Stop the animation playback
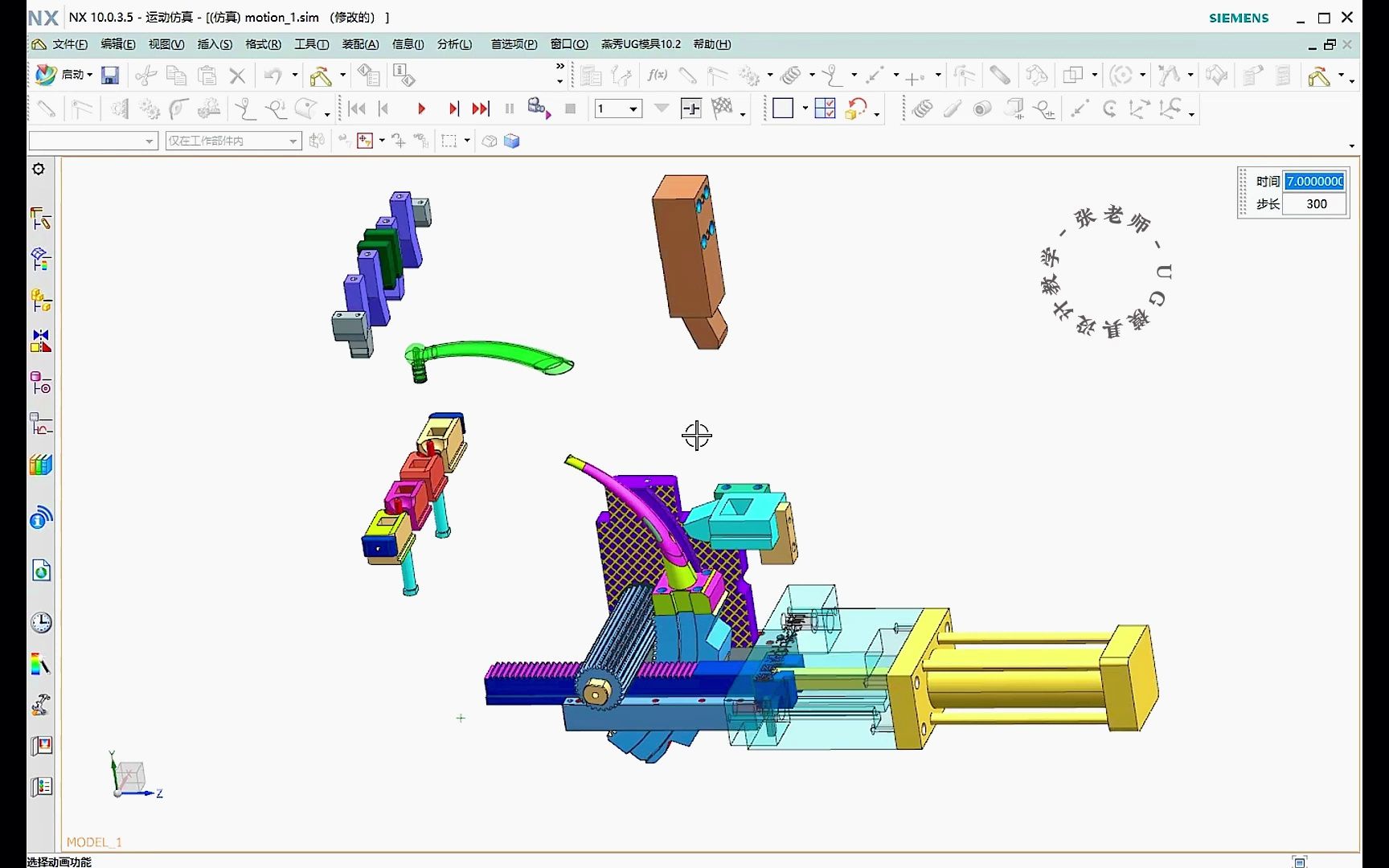Viewport: 1389px width, 868px height. (x=571, y=108)
